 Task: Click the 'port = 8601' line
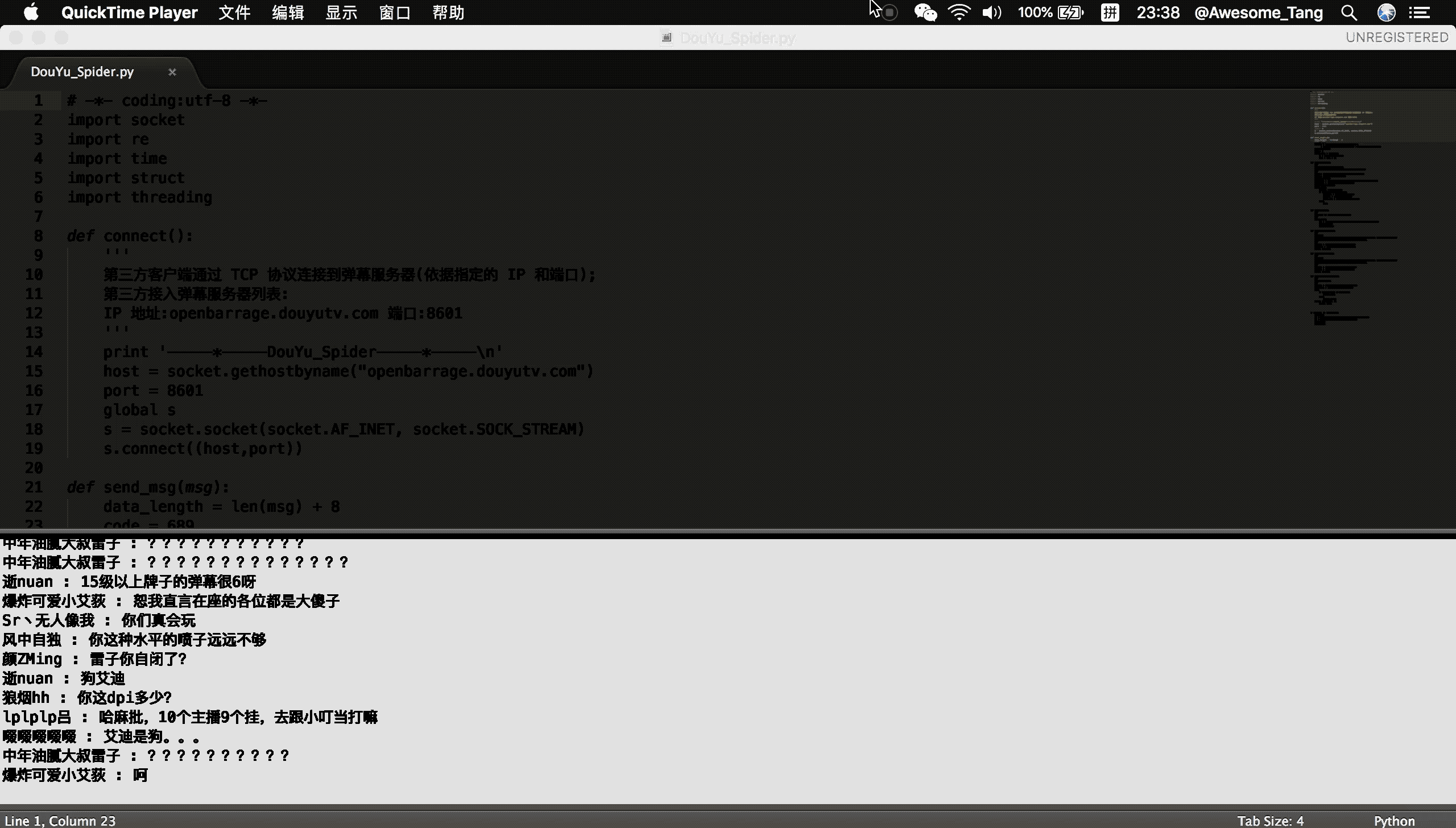(153, 391)
